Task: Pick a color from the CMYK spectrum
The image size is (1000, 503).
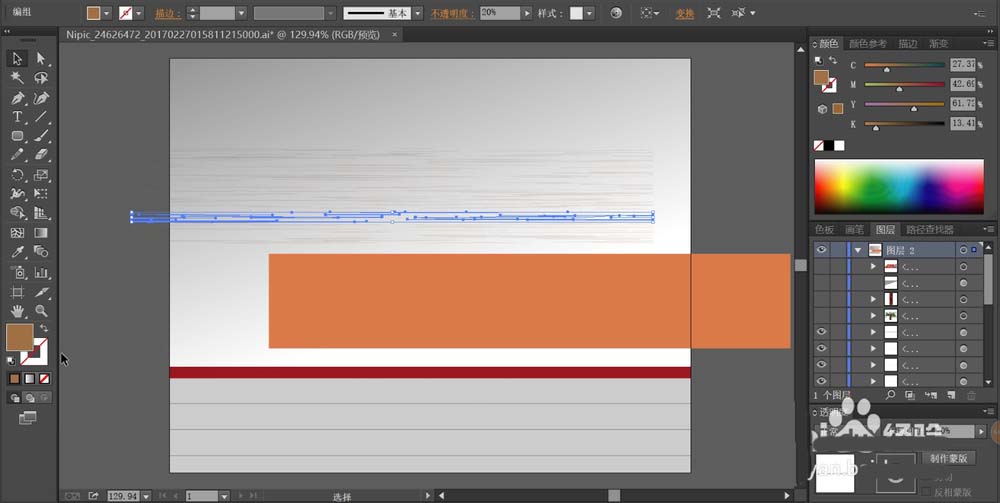Action: click(x=899, y=186)
